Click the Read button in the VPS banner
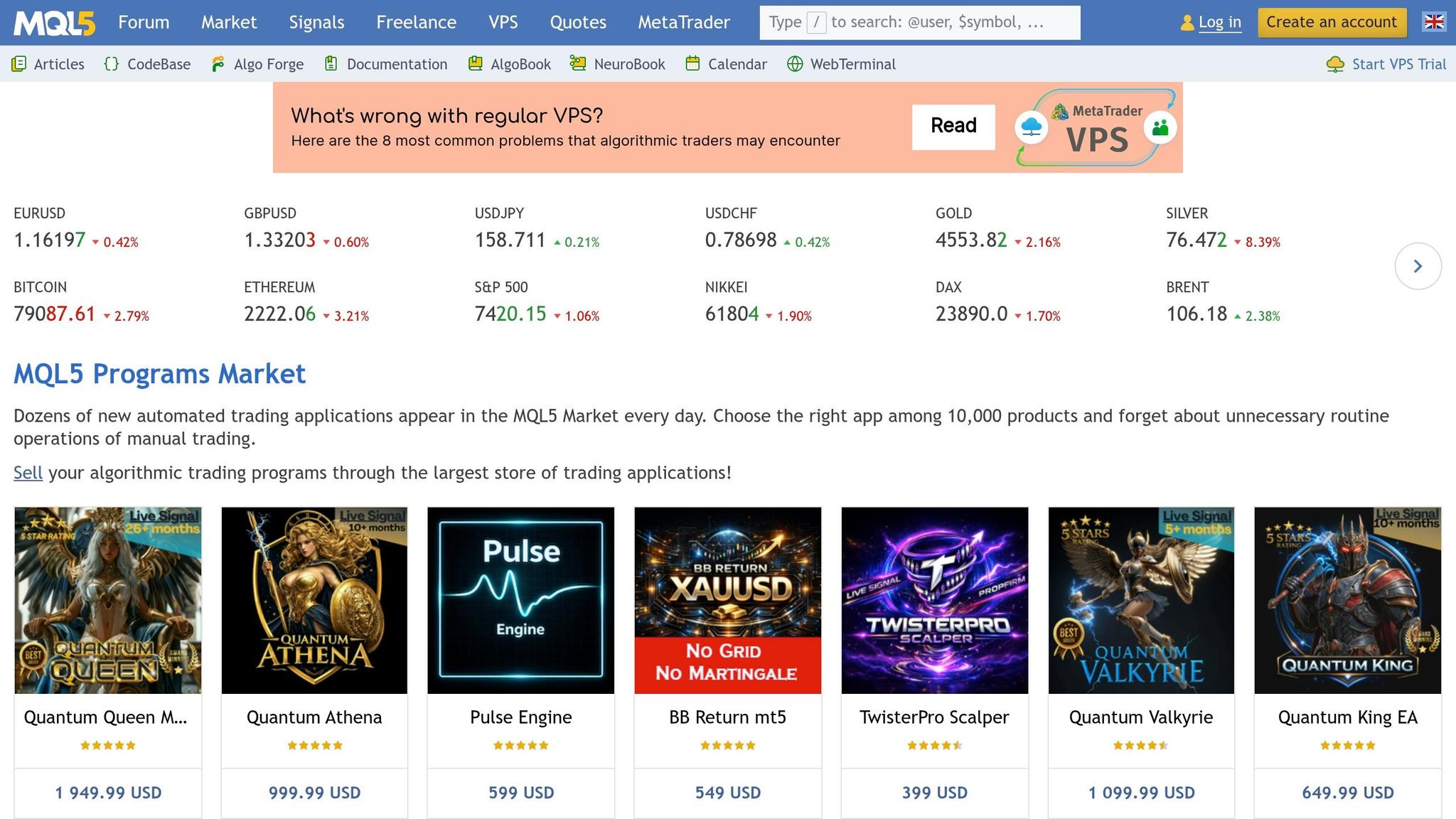This screenshot has width=1456, height=819. pyautogui.click(x=953, y=127)
